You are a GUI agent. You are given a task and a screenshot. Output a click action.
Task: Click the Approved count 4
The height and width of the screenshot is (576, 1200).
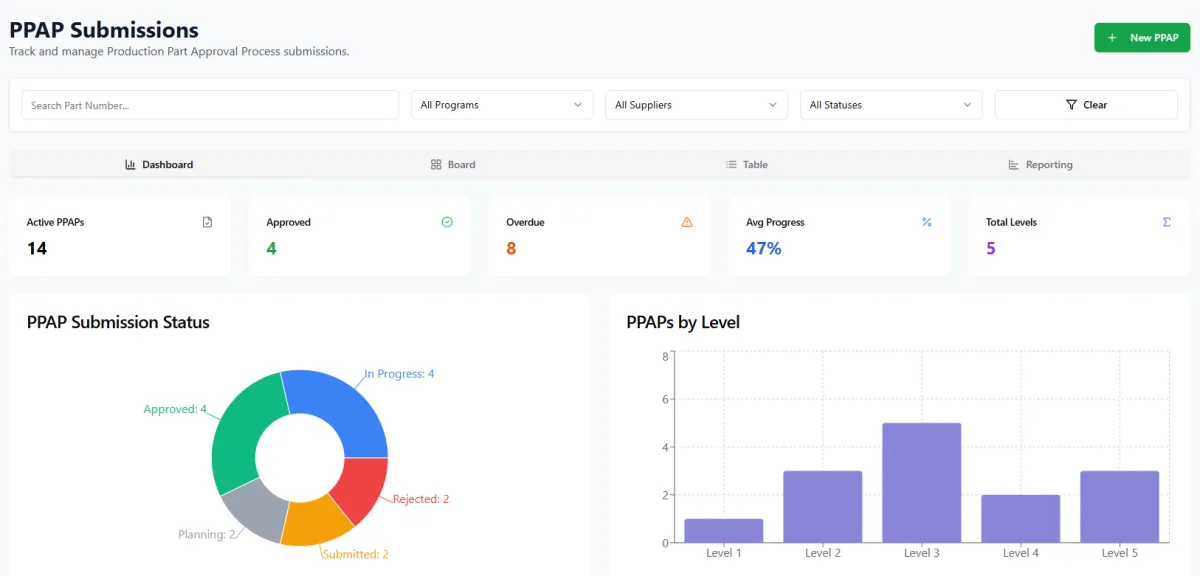point(271,248)
